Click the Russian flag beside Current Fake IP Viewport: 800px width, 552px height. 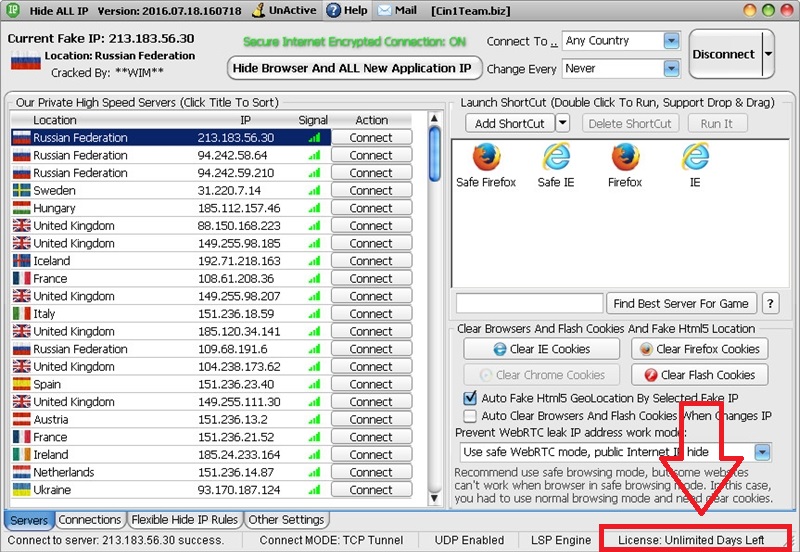point(26,61)
